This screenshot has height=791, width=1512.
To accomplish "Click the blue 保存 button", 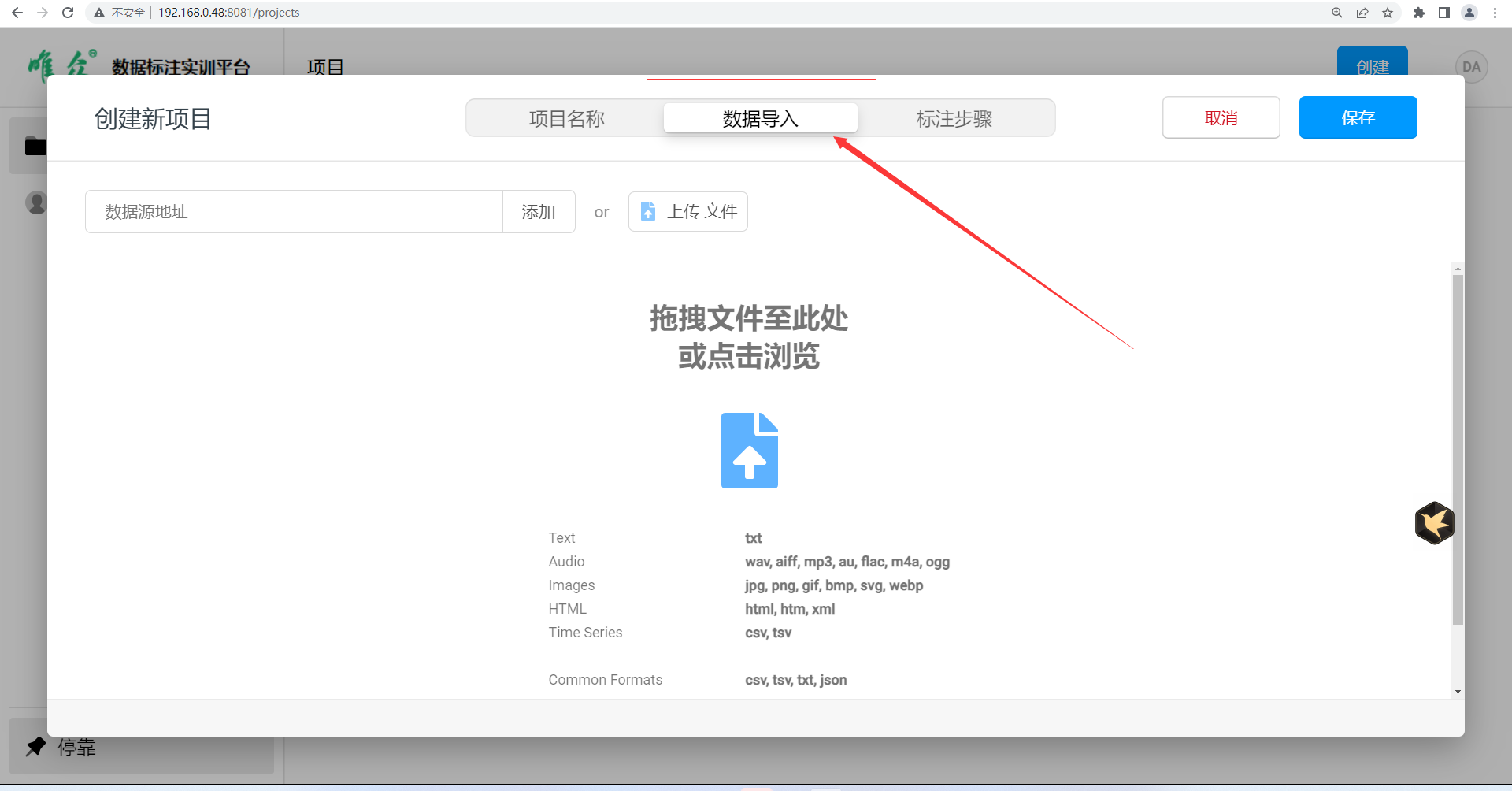I will [x=1358, y=118].
